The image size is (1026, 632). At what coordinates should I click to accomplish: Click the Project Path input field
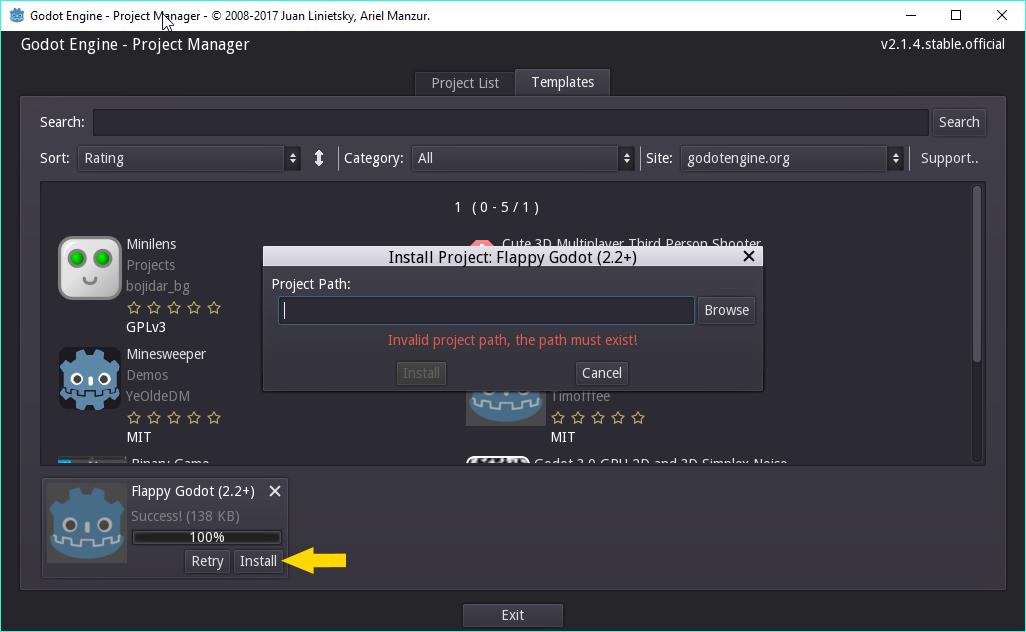tap(486, 310)
